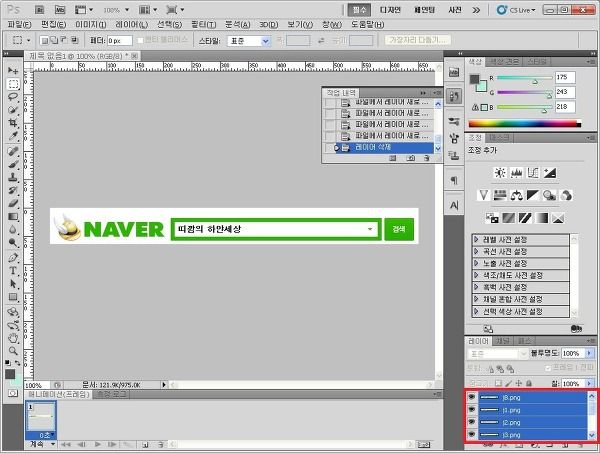Hide the j1.png layer

pos(471,410)
